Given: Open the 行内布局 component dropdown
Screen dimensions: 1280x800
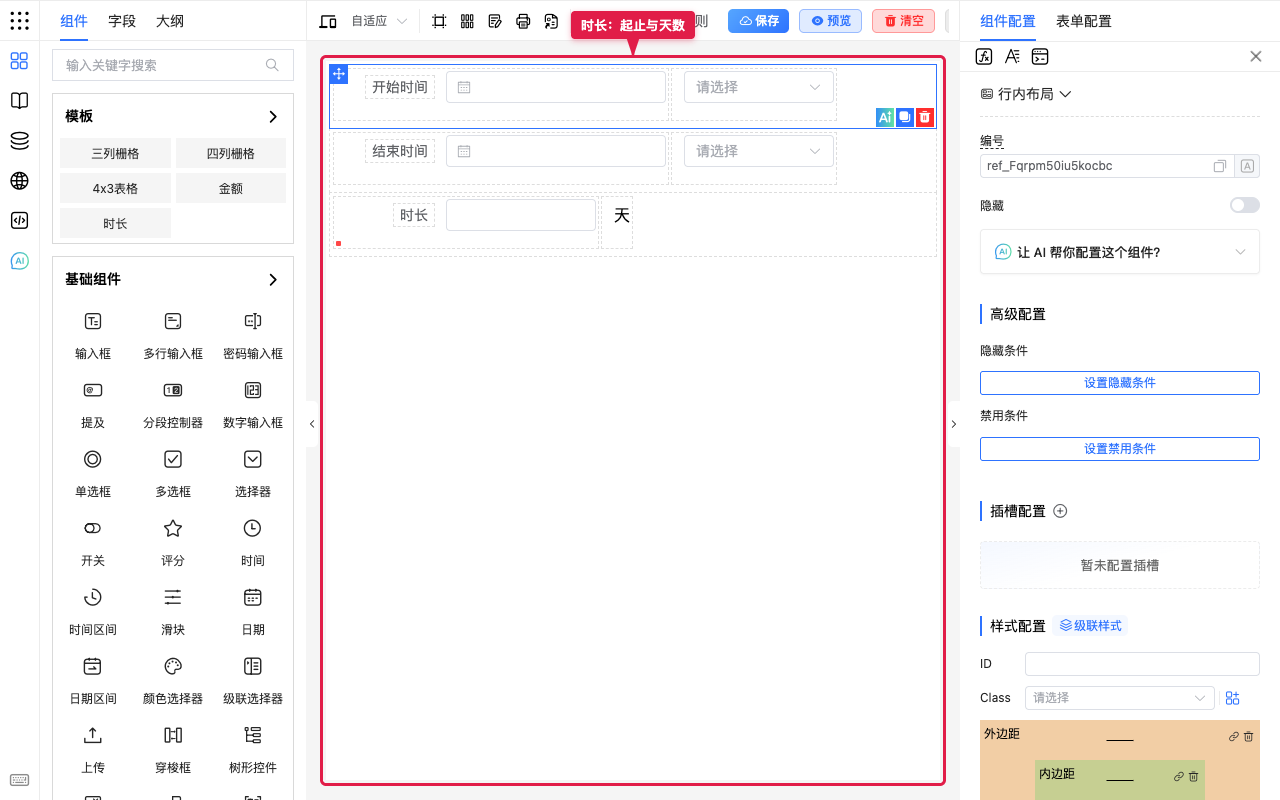Looking at the screenshot, I should tap(1026, 94).
